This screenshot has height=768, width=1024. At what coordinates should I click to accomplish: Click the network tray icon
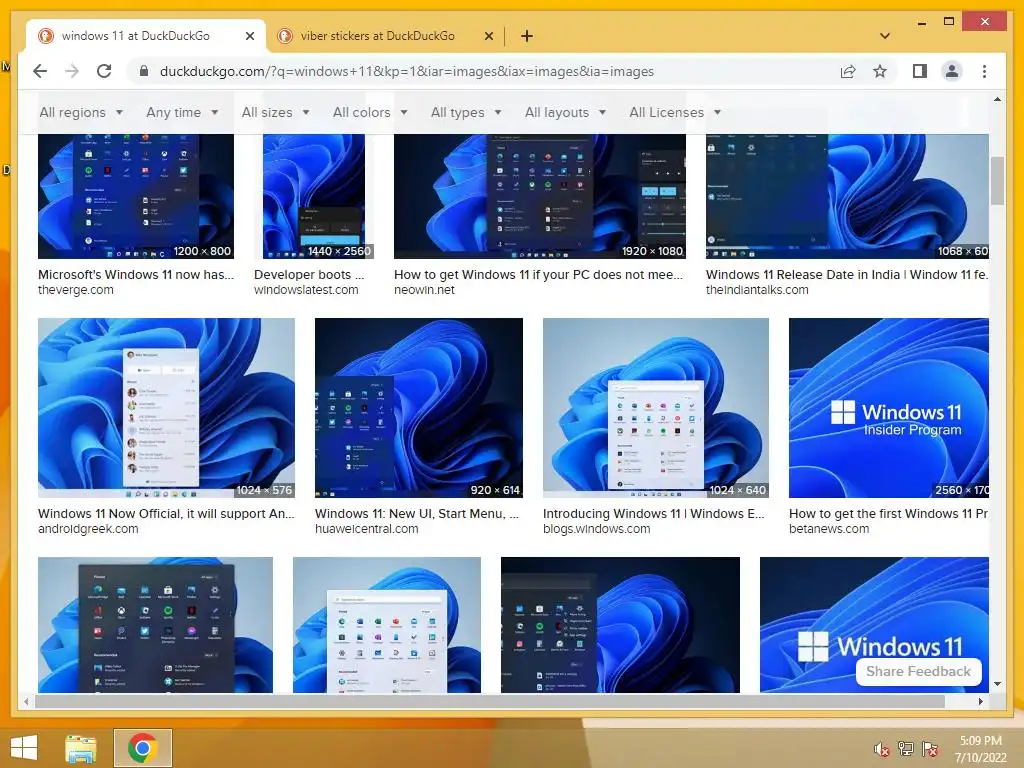[906, 749]
